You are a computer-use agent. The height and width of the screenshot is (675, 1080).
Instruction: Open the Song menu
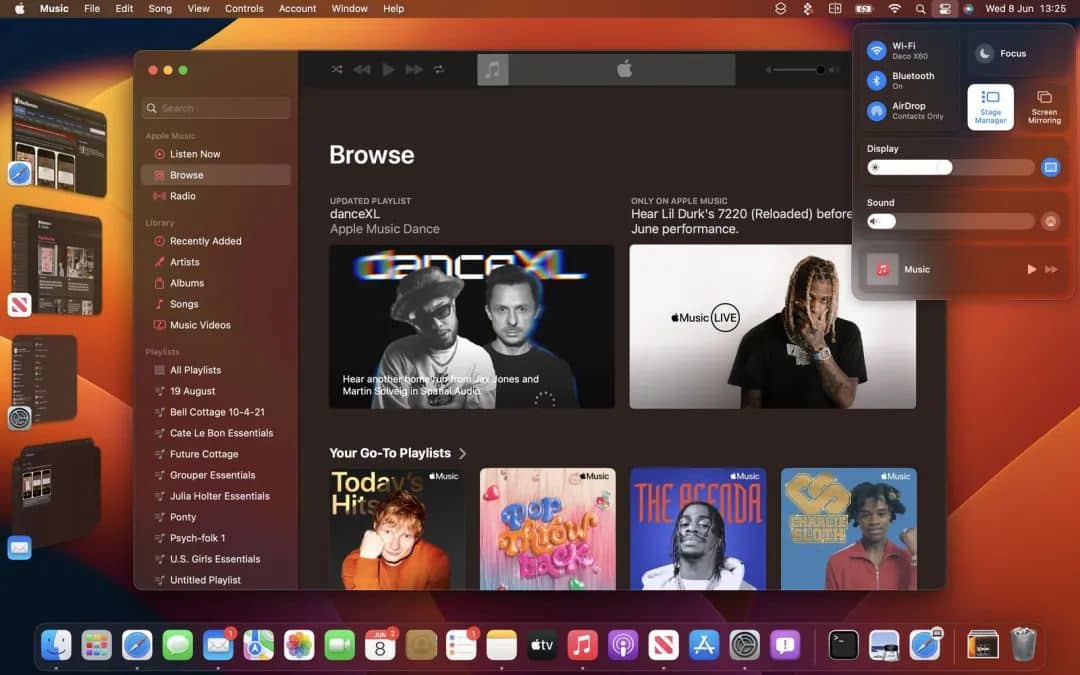[x=160, y=9]
